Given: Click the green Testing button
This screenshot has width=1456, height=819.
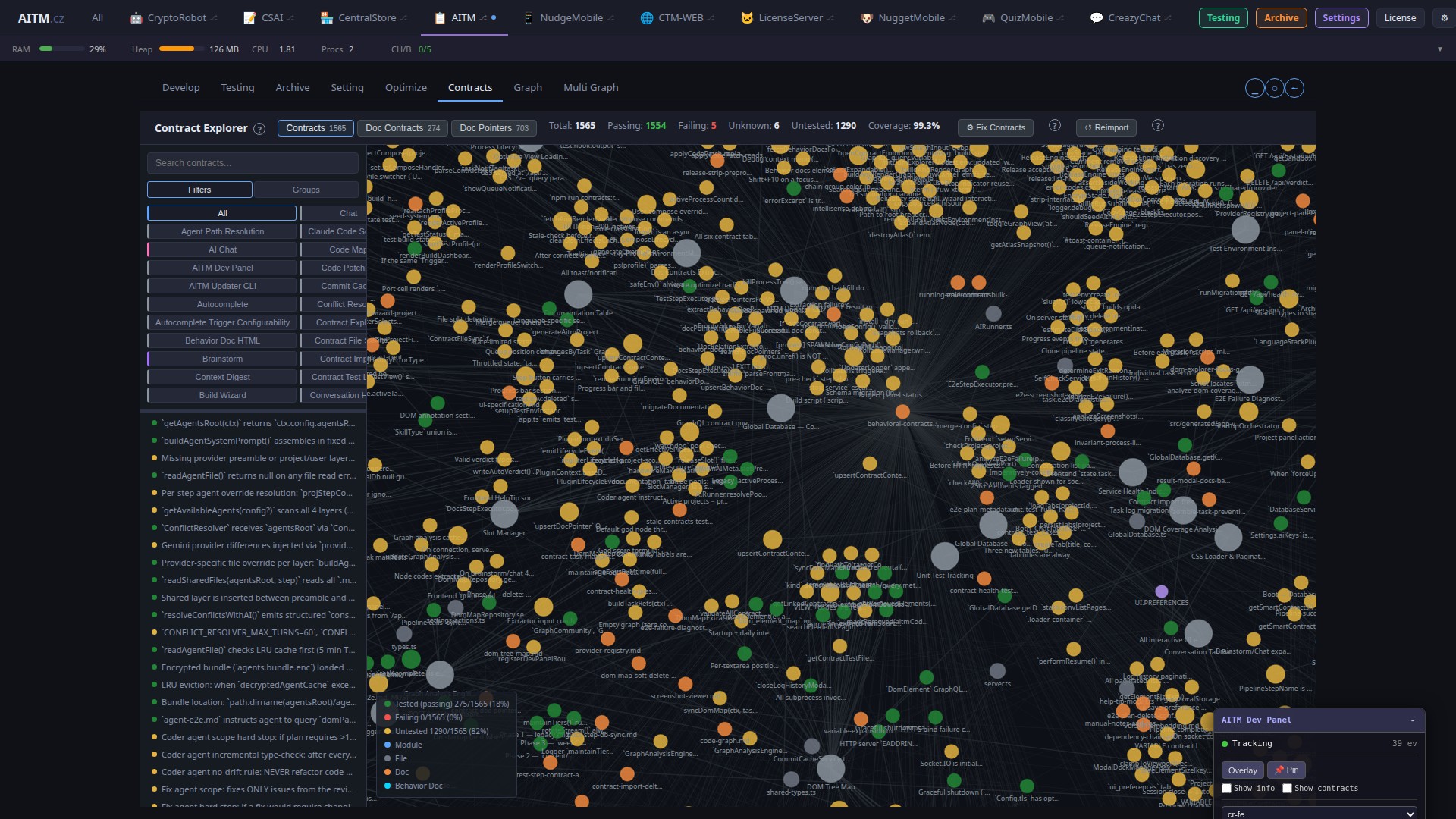Looking at the screenshot, I should point(1223,17).
